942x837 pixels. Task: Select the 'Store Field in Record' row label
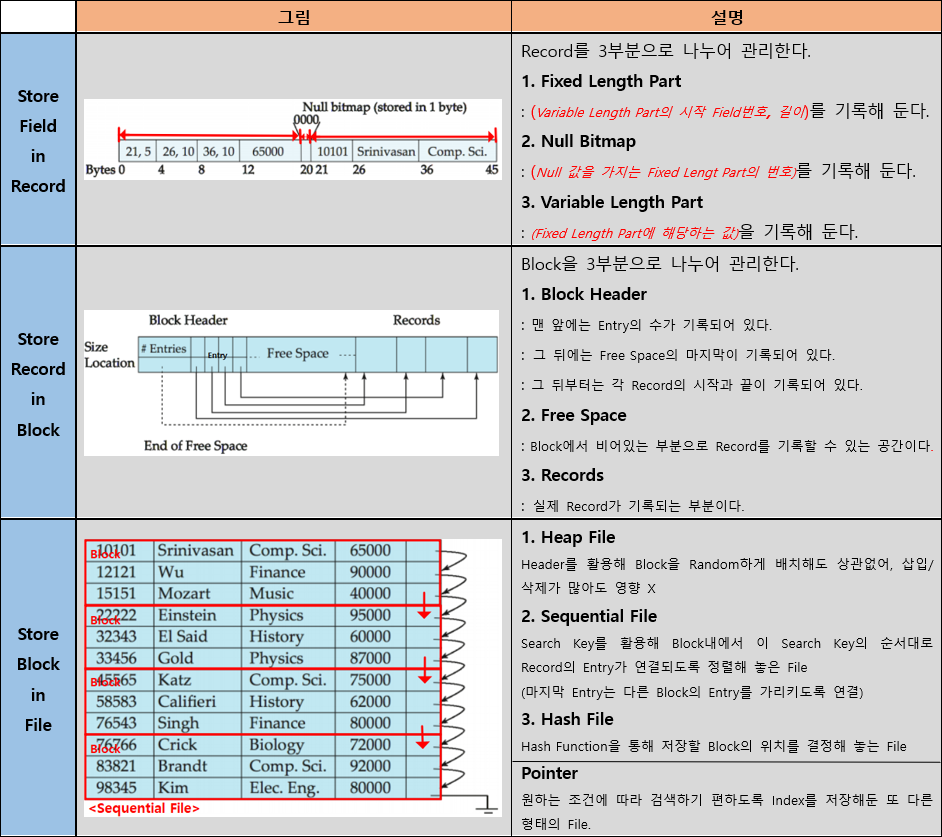(38, 140)
